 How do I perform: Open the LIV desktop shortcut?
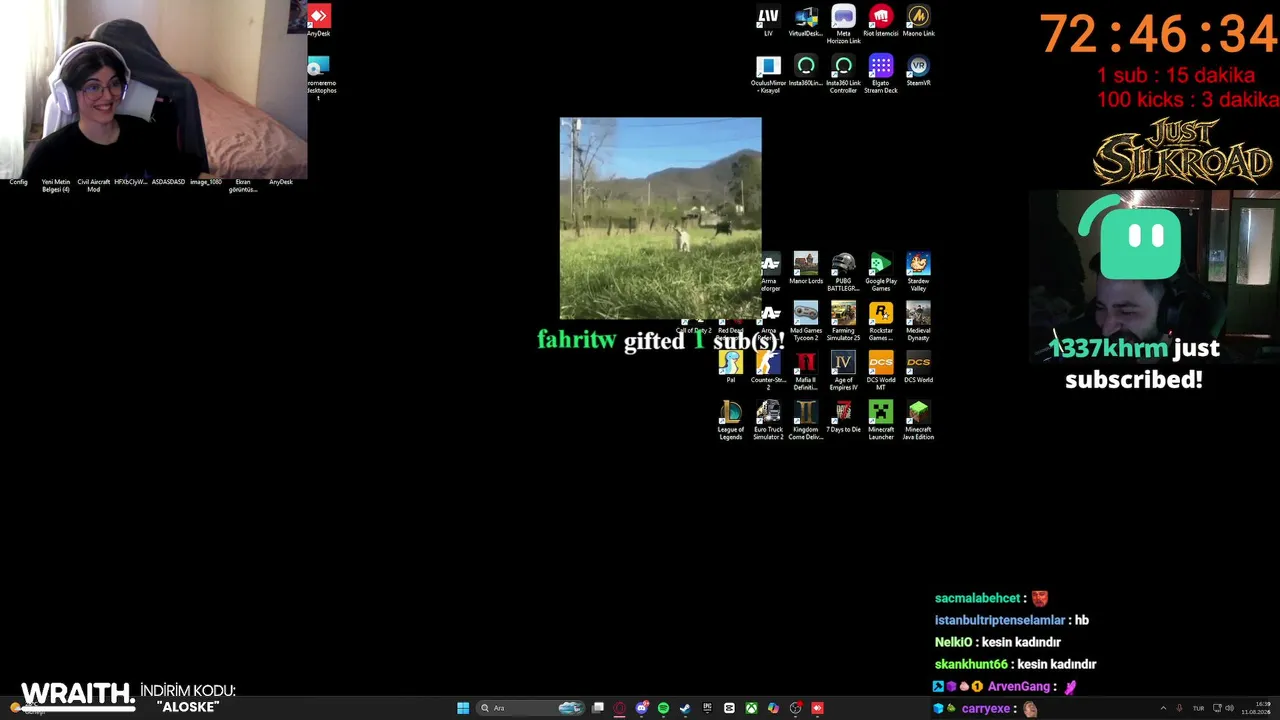click(768, 21)
